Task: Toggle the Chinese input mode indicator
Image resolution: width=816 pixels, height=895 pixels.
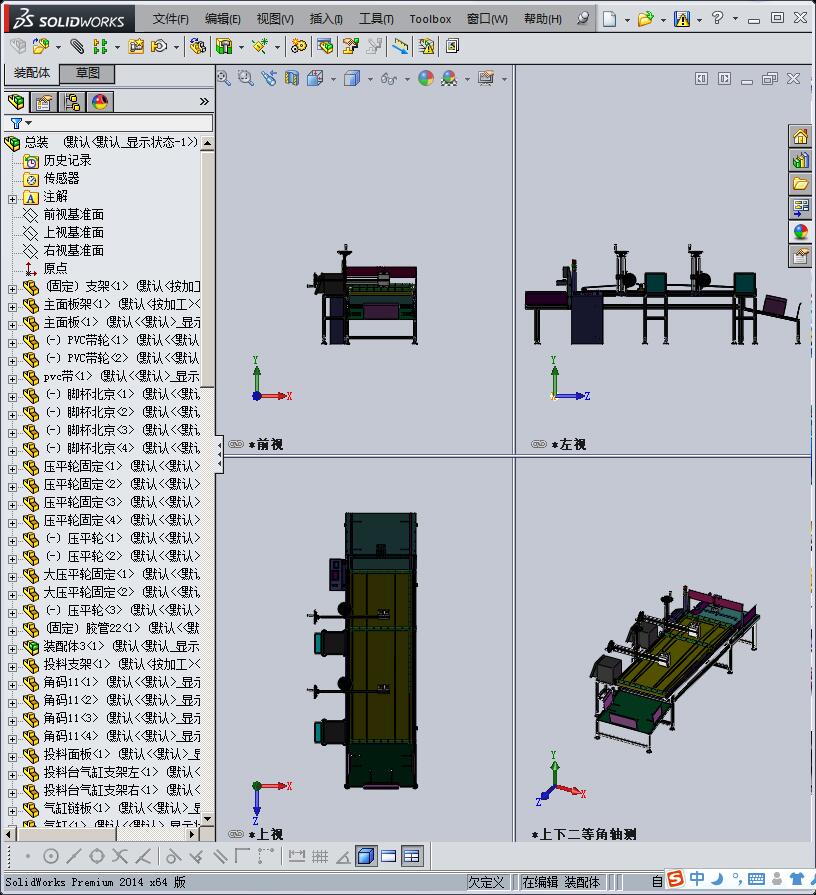Action: [x=697, y=879]
